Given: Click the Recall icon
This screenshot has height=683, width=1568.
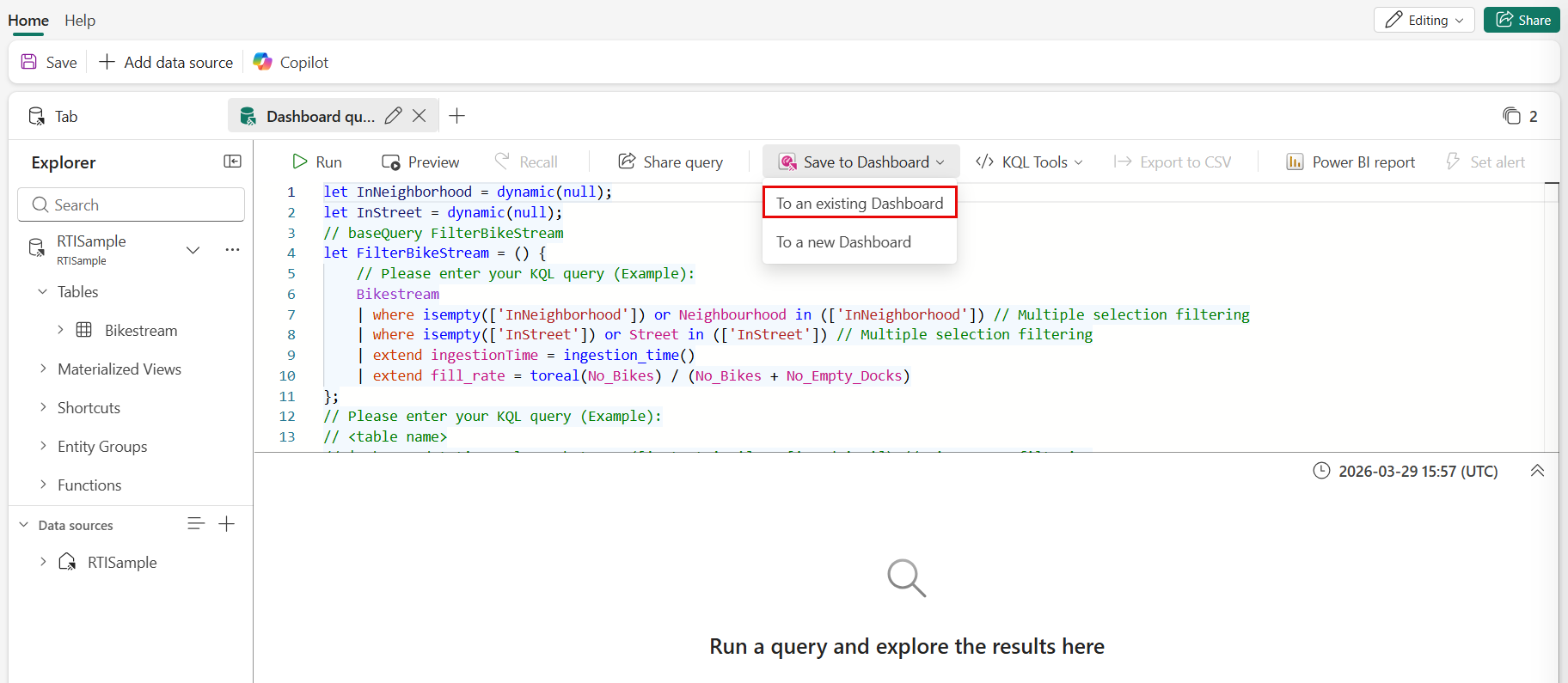Looking at the screenshot, I should (x=503, y=162).
